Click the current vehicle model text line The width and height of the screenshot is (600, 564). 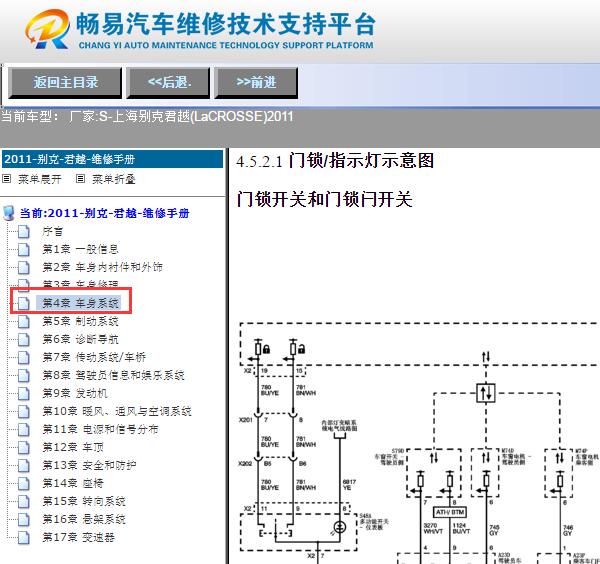click(147, 116)
